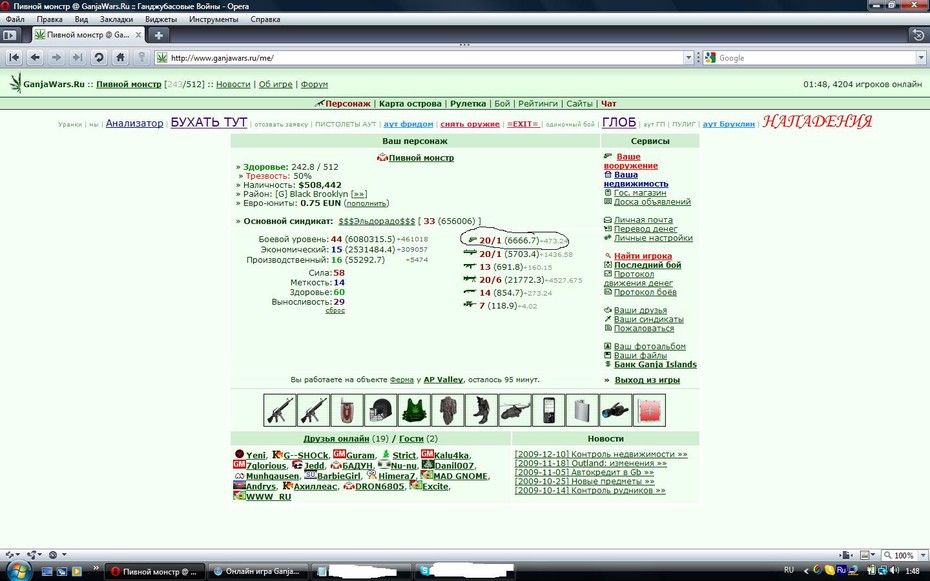Open the Анализатор custom link

pyautogui.click(x=134, y=123)
